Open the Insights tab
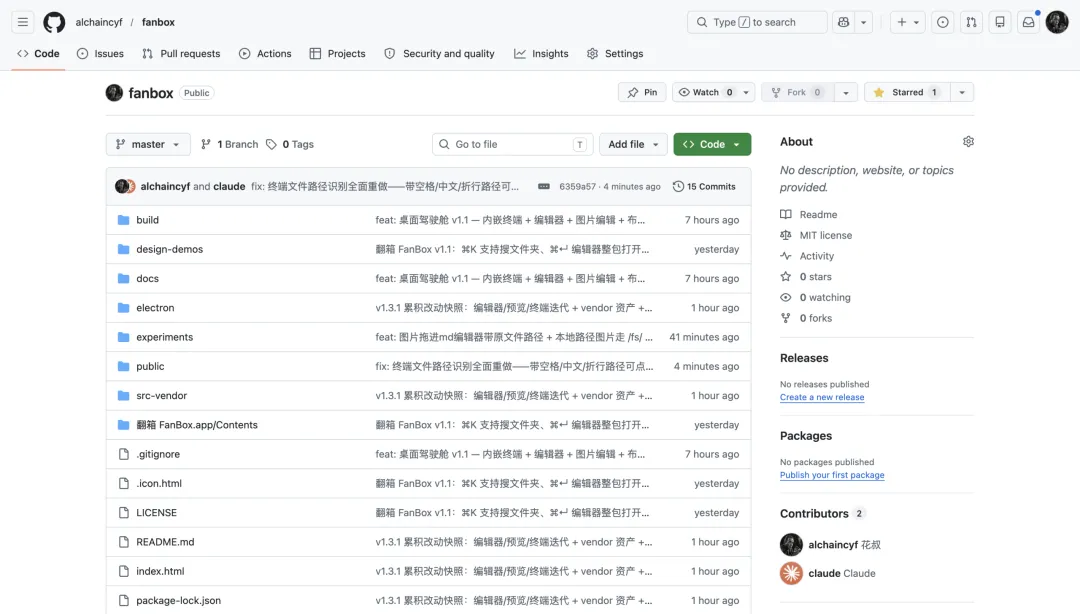 541,54
